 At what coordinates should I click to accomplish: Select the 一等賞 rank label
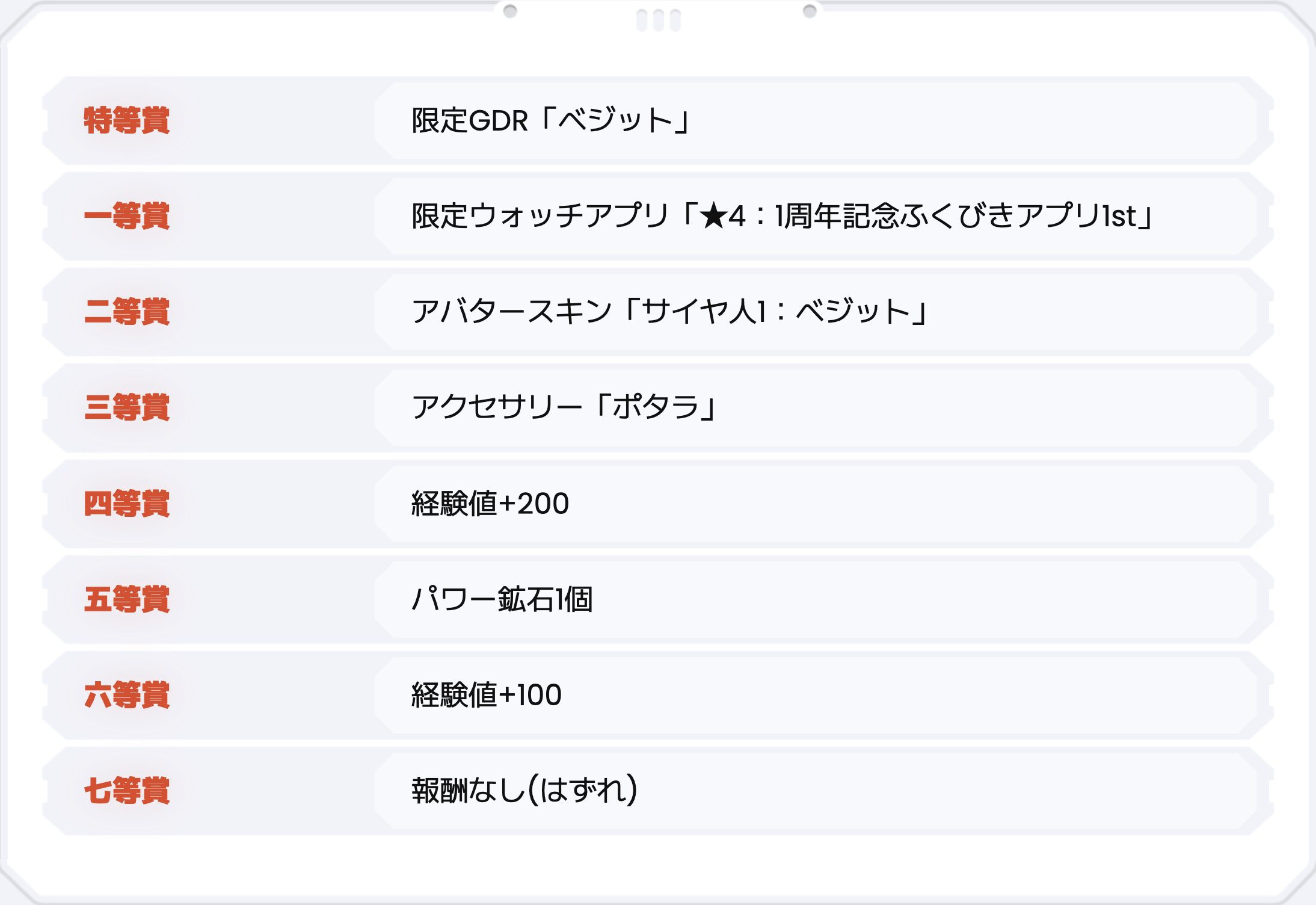(x=127, y=216)
